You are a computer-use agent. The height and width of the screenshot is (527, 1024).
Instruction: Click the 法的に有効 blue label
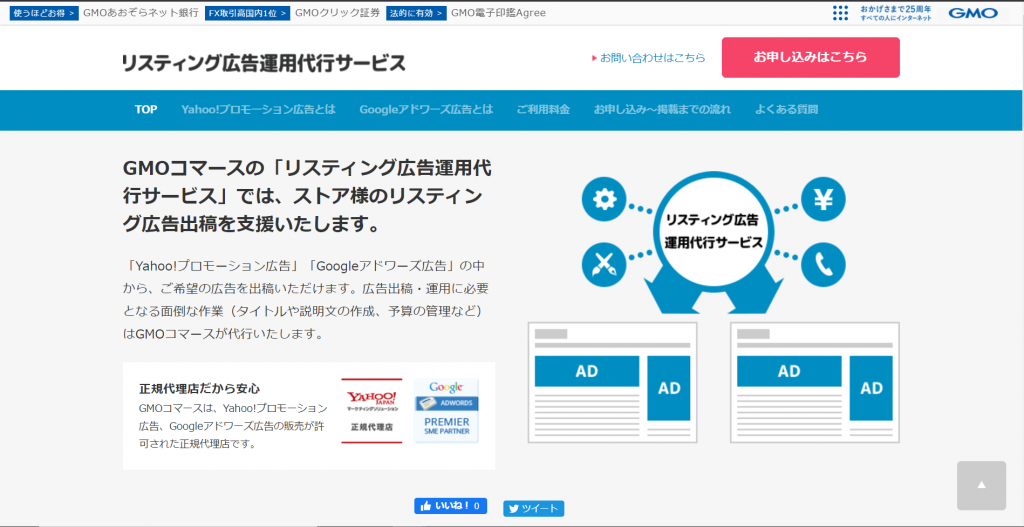pos(417,13)
